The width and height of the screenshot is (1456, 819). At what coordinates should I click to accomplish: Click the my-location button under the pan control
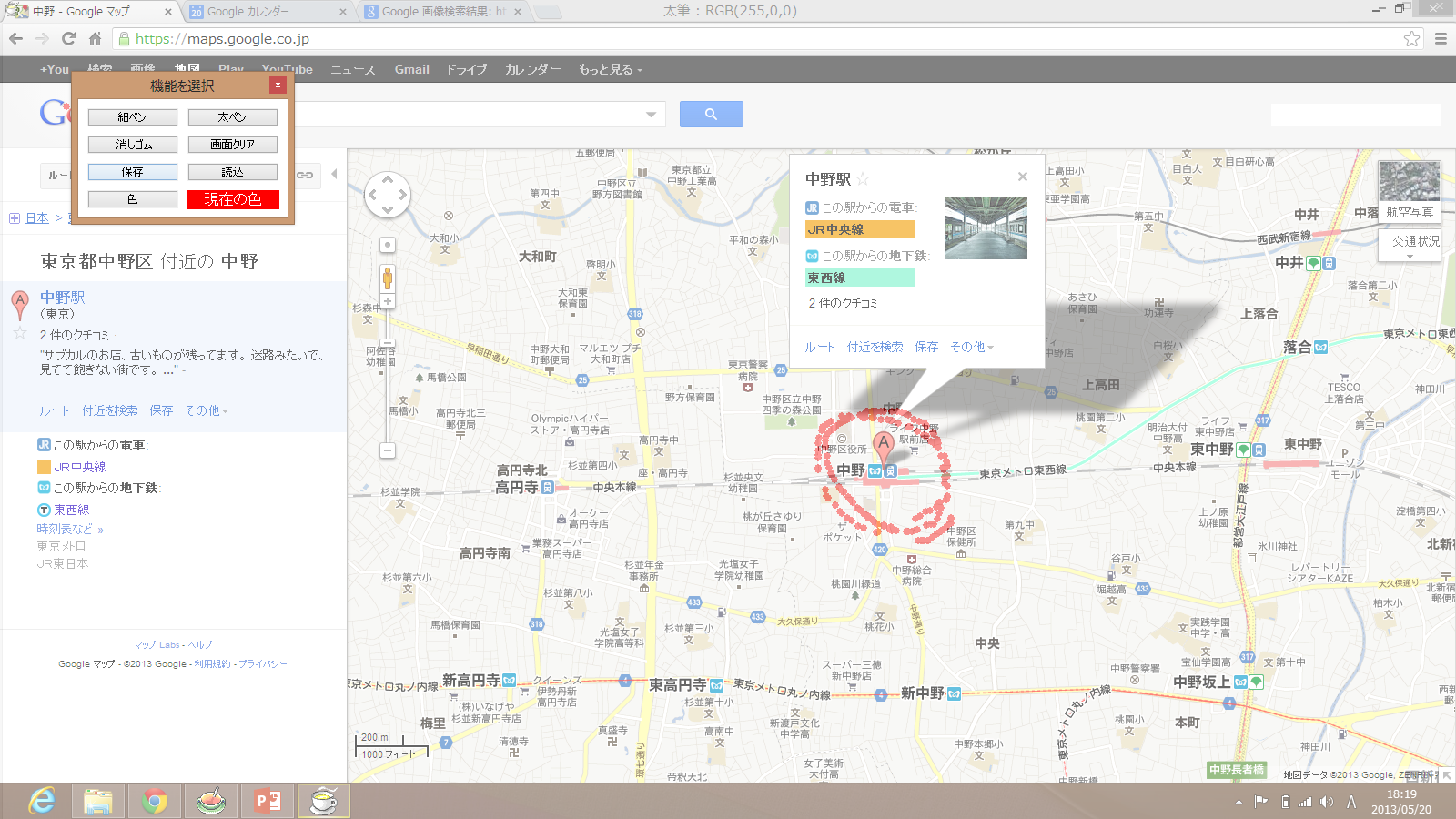pyautogui.click(x=388, y=245)
